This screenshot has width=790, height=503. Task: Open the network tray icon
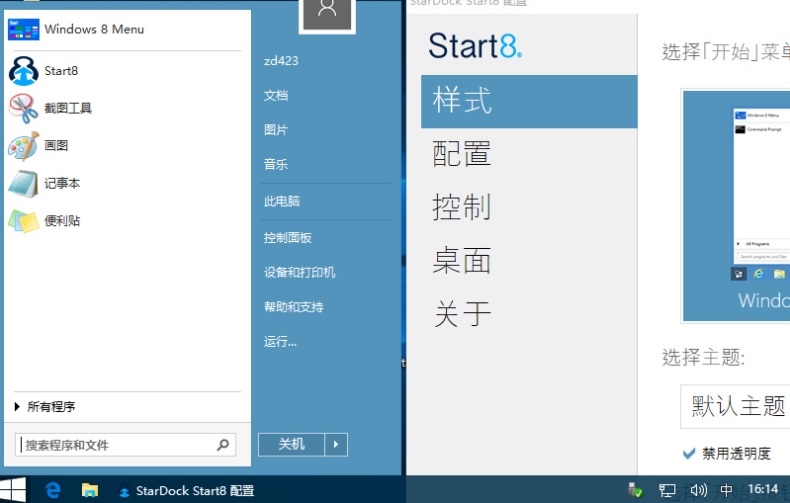point(667,490)
